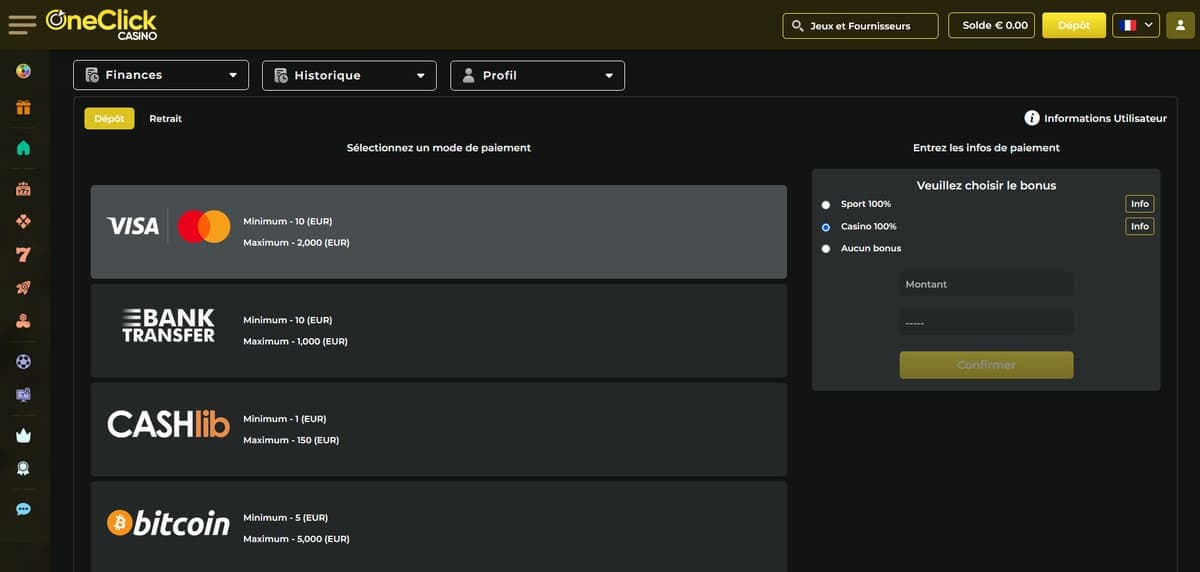Expand the Profil dropdown
Screen dimensions: 1200x572
(x=538, y=75)
